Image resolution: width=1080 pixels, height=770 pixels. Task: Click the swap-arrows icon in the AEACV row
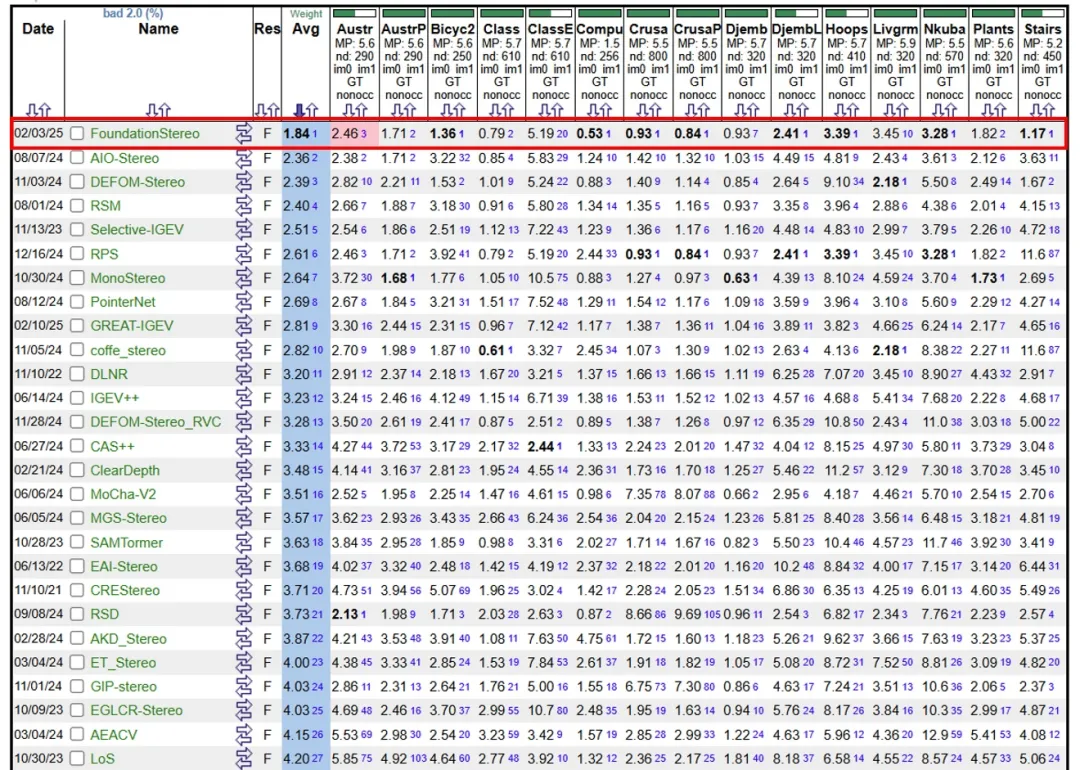[x=243, y=735]
